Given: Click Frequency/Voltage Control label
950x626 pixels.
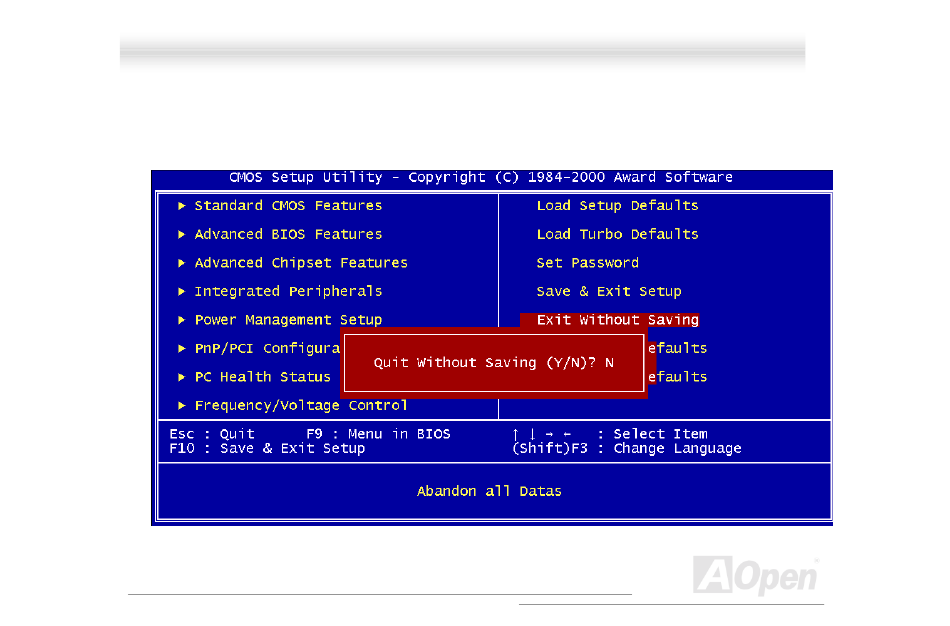Looking at the screenshot, I should pos(301,405).
